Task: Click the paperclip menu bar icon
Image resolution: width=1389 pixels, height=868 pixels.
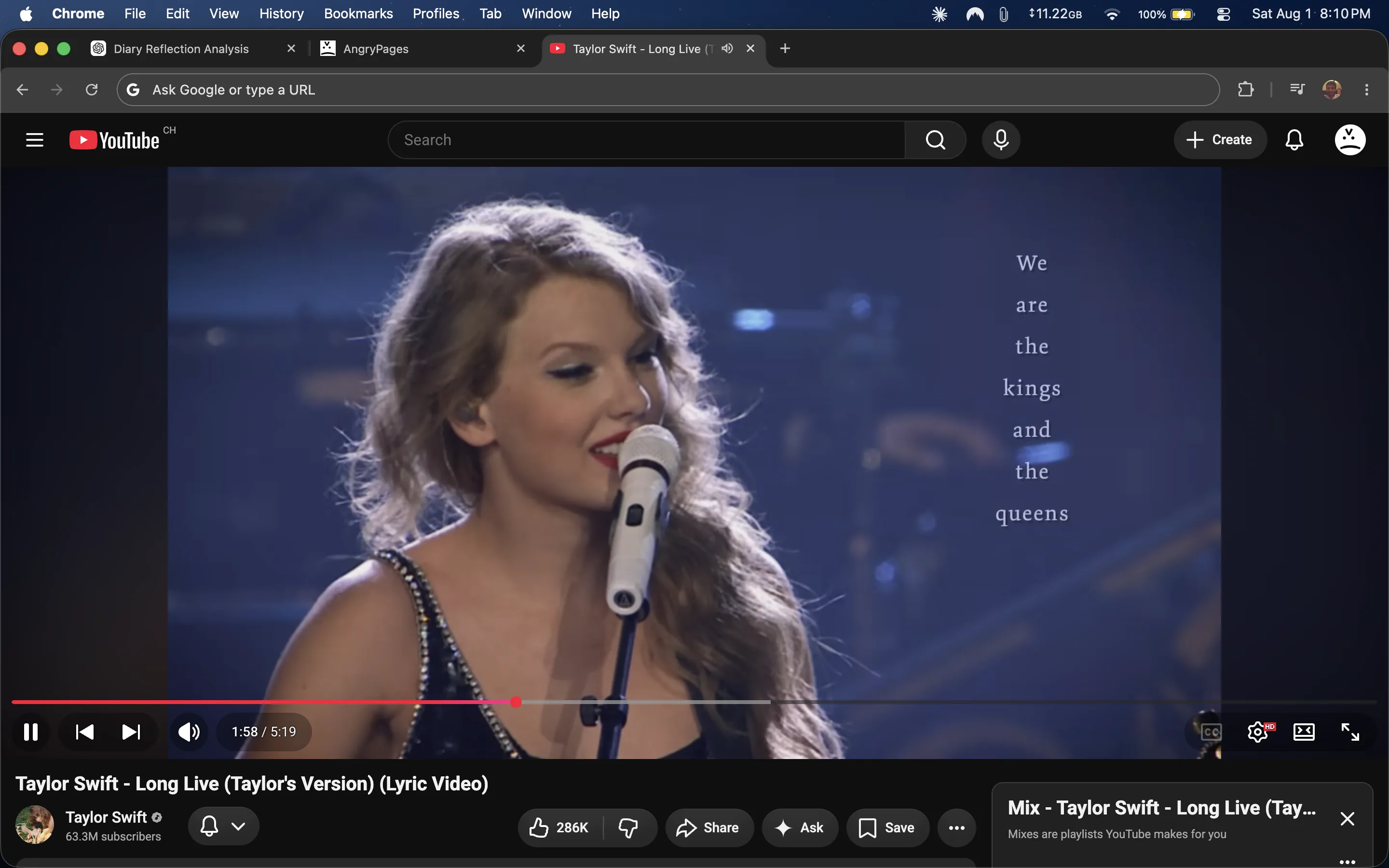Action: [x=1003, y=14]
